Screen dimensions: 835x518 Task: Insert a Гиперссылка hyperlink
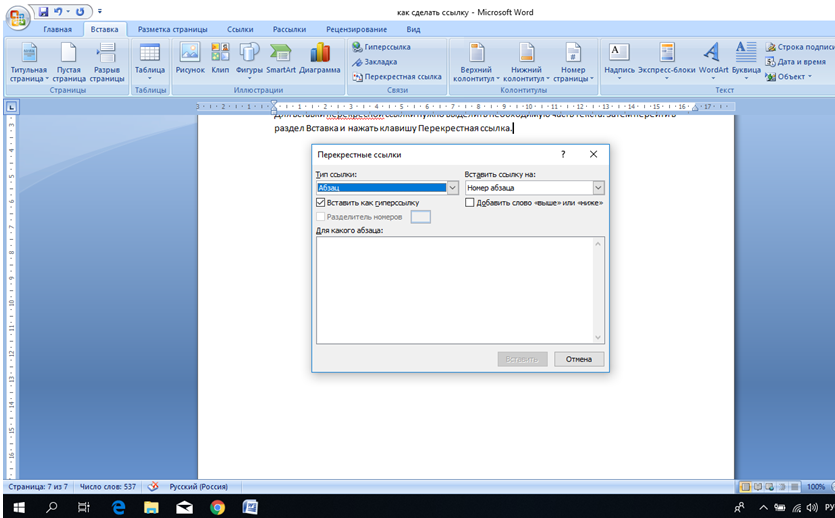pyautogui.click(x=381, y=47)
